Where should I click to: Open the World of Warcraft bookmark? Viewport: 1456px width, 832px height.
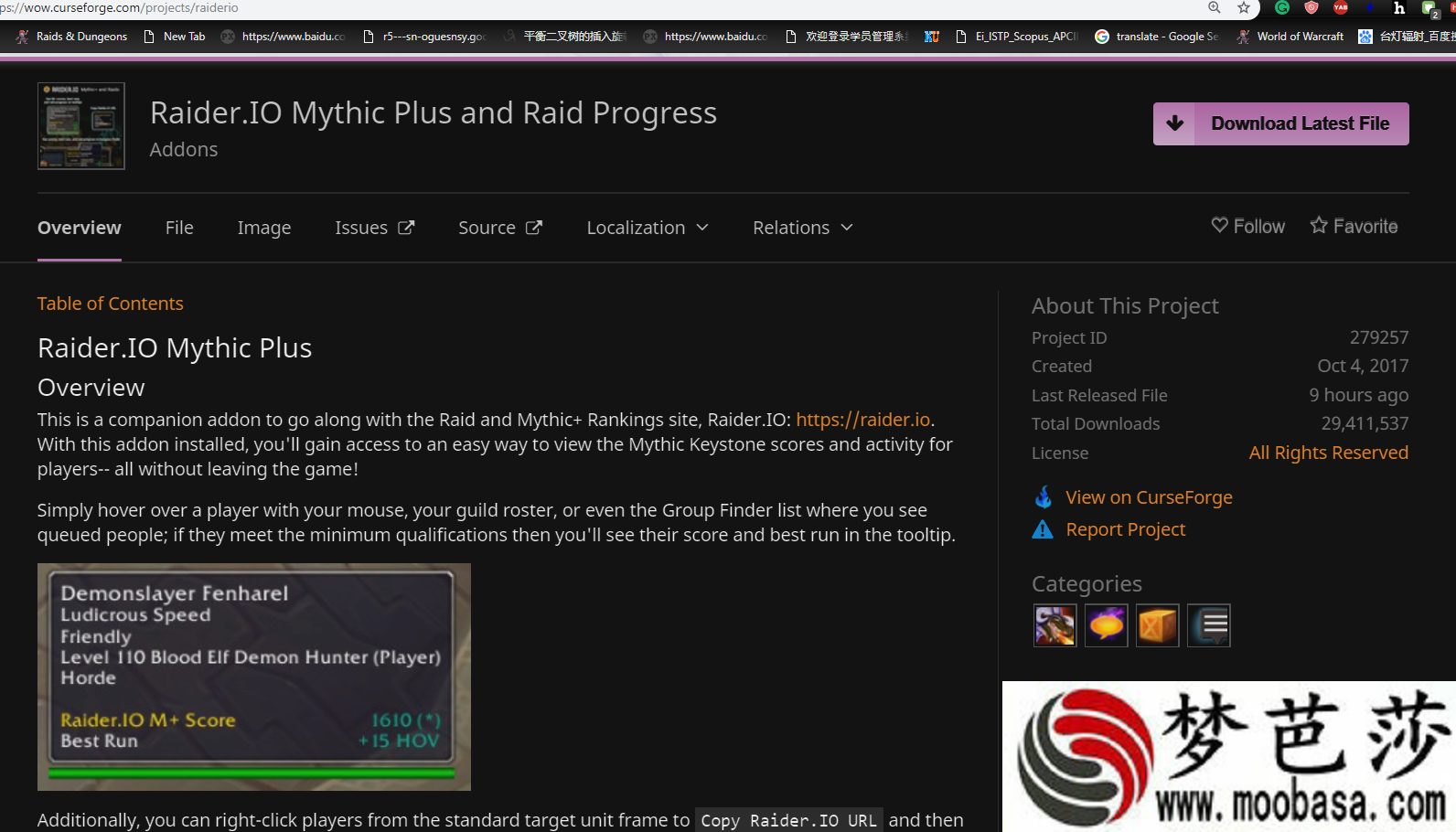[1290, 37]
